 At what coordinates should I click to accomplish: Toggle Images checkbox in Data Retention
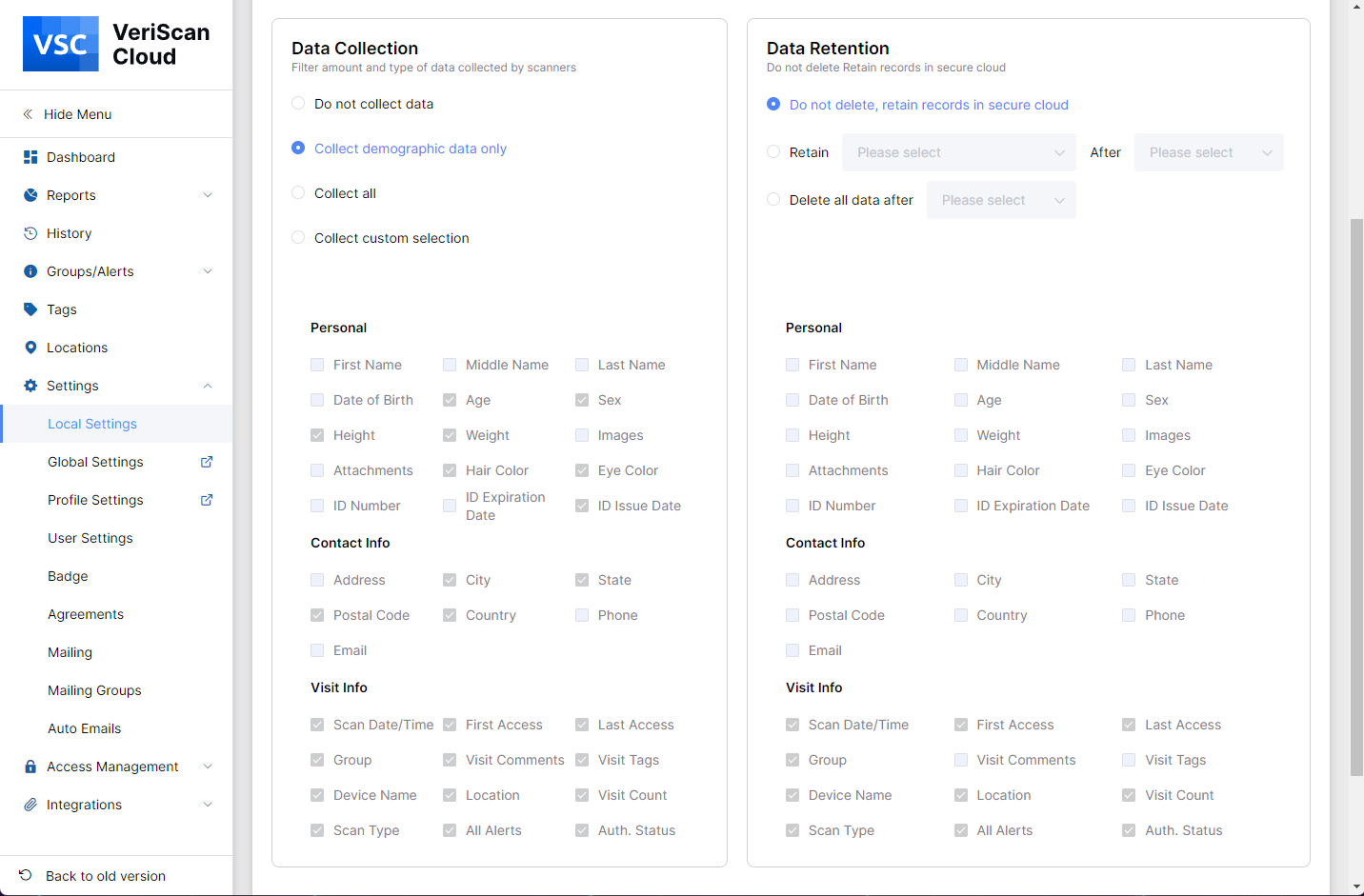1129,435
